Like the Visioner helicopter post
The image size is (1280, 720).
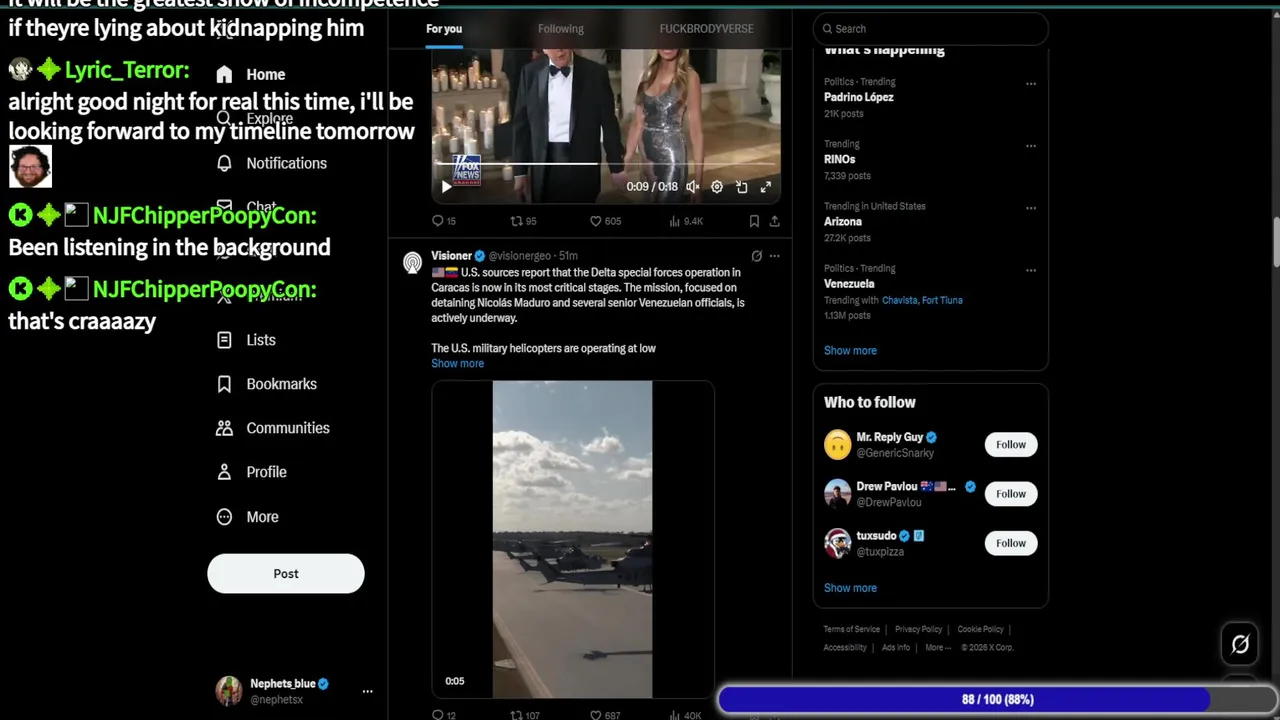[x=605, y=715]
